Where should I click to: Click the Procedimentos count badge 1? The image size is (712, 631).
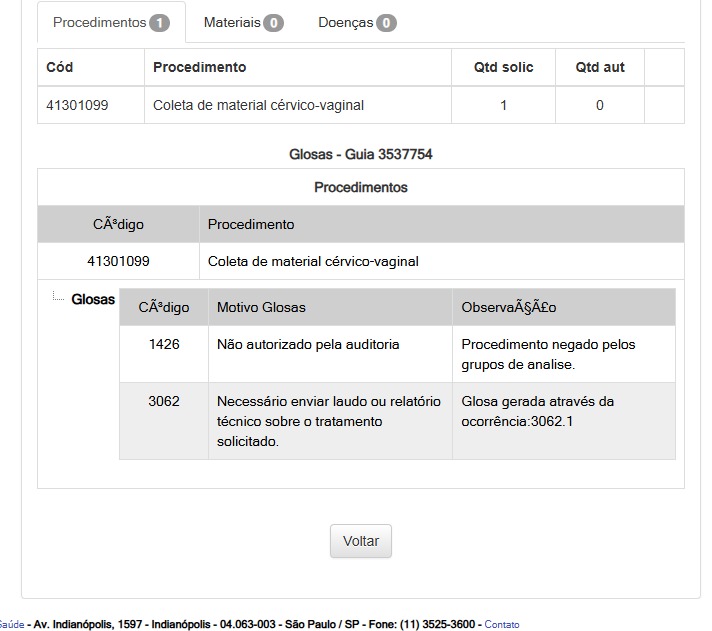159,23
